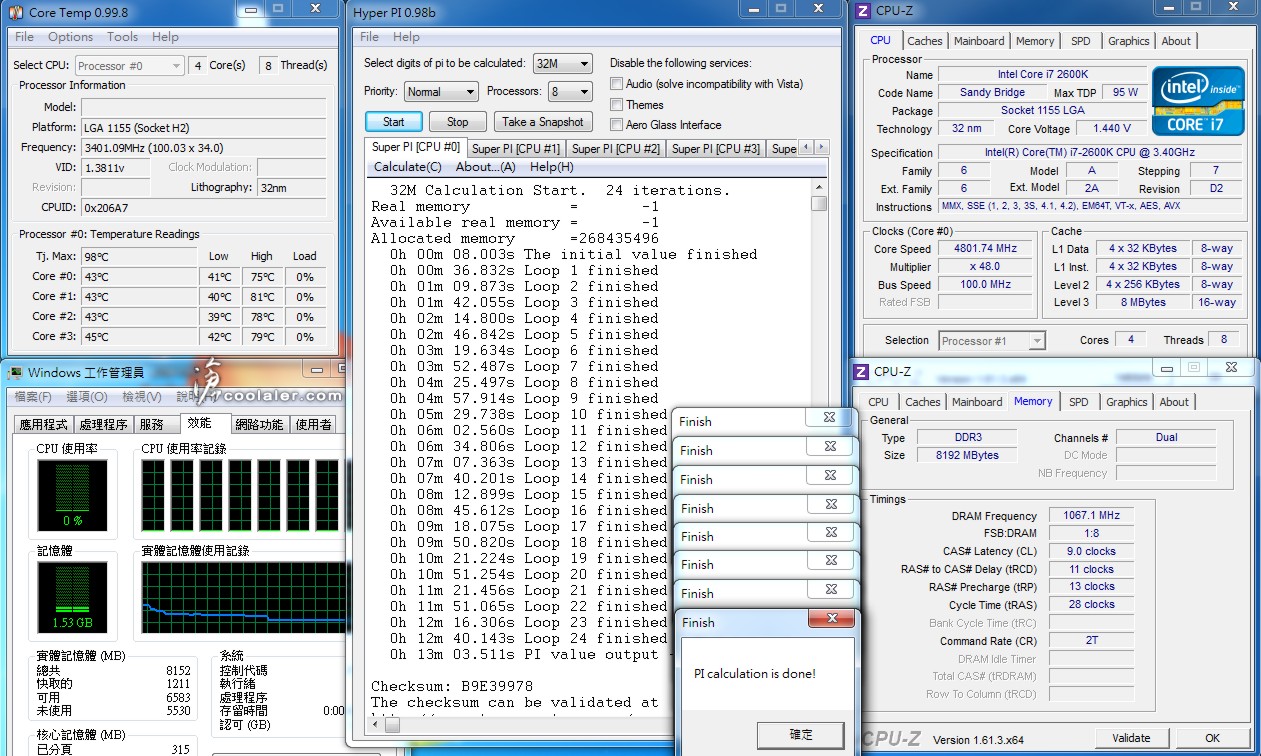
Task: Click the Take a Snapshot button
Action: click(542, 122)
